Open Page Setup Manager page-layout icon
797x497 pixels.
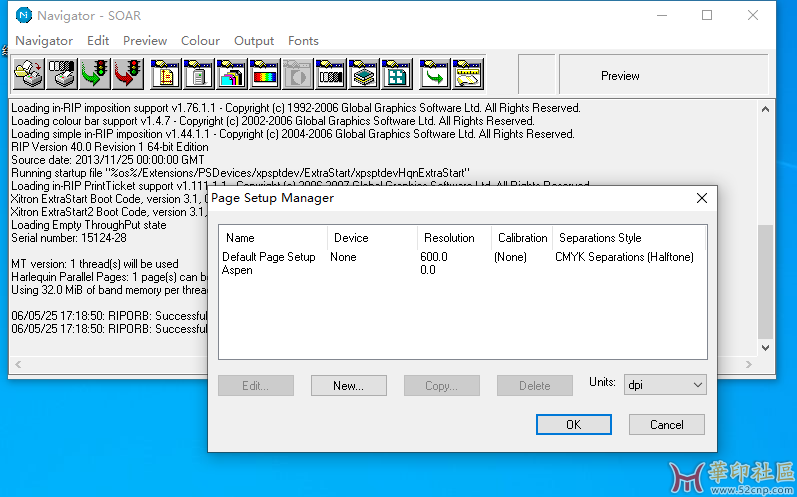(x=165, y=74)
